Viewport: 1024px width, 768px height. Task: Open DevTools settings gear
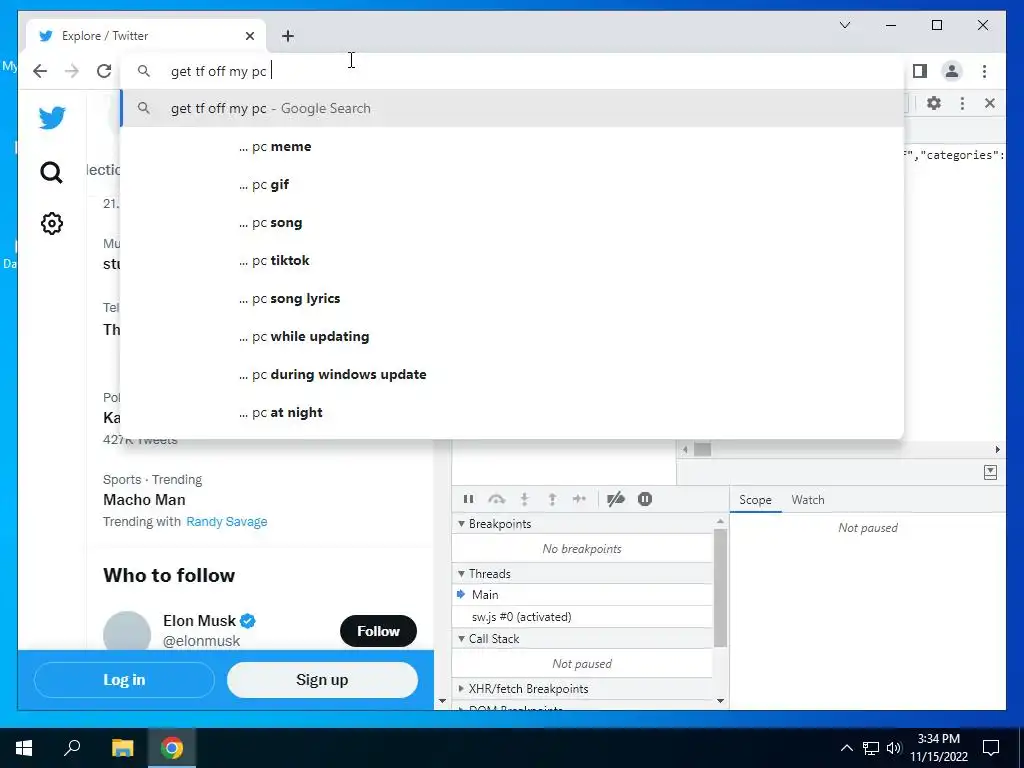tap(934, 103)
